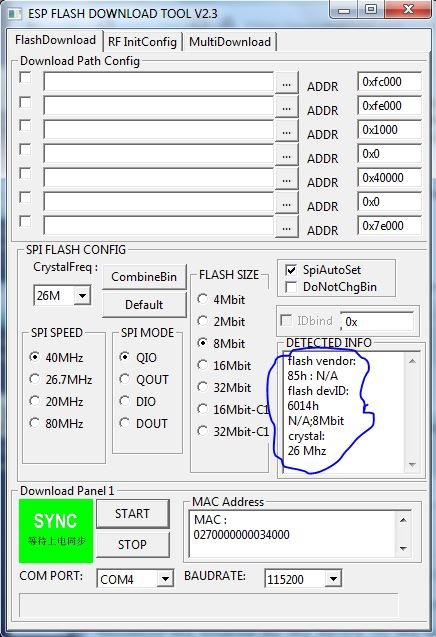Enable checkbox for the 0xfe000 file row

coord(25,102)
